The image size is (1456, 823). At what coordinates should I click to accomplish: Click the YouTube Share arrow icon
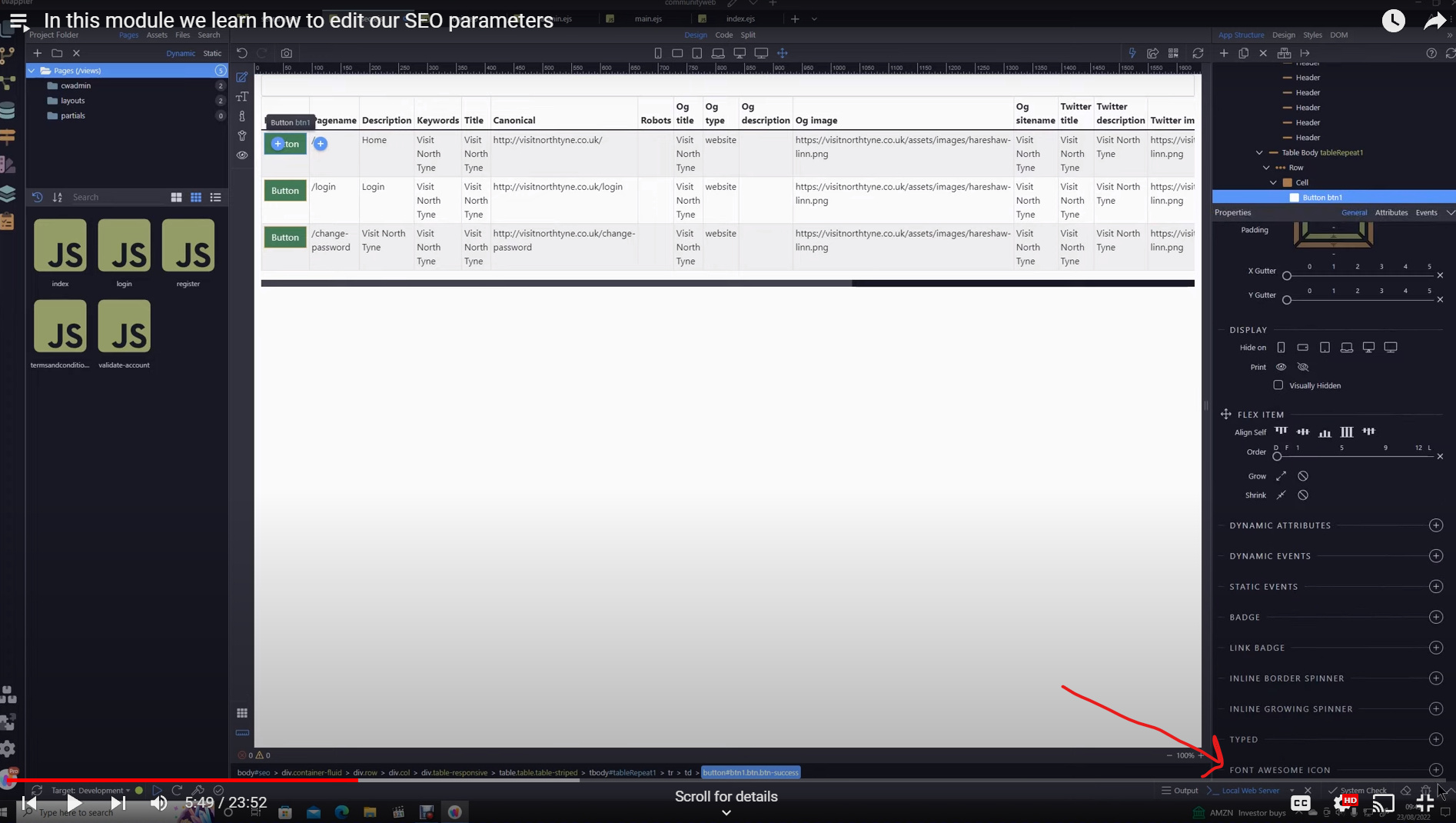tap(1434, 21)
